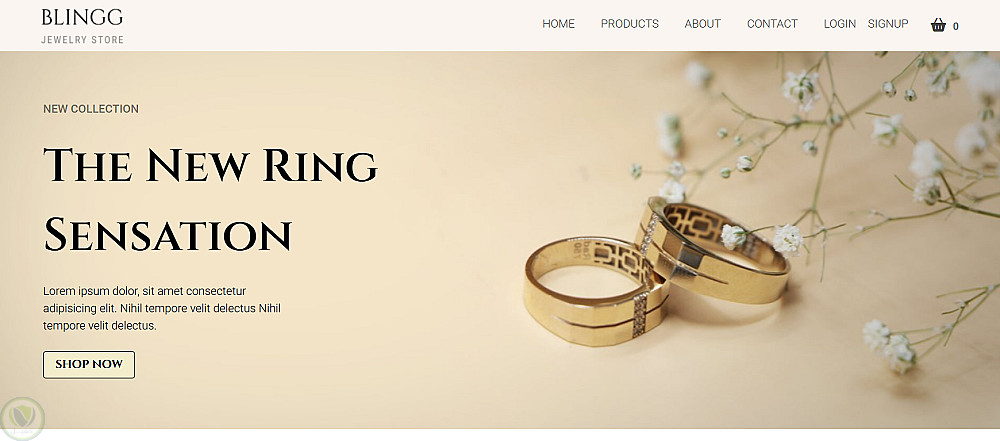
Task: Open the shopping cart basket icon
Action: pos(938,25)
